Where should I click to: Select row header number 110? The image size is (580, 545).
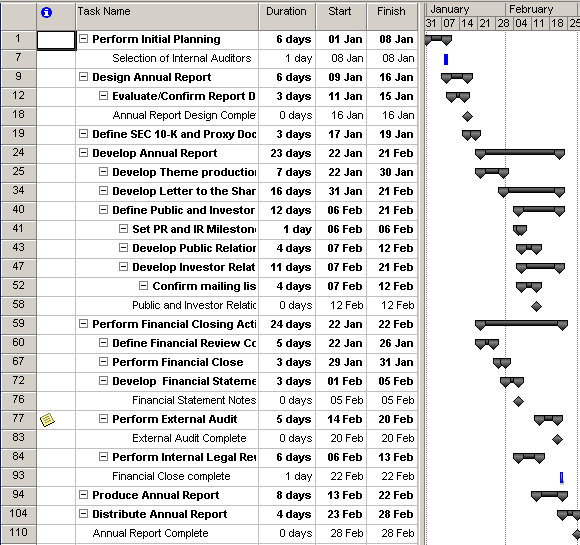18,533
